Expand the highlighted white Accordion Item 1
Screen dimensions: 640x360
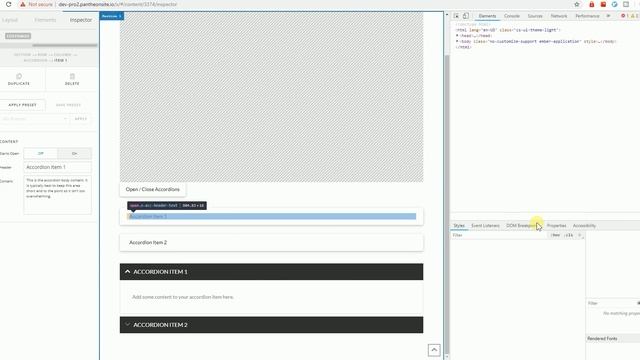[271, 216]
